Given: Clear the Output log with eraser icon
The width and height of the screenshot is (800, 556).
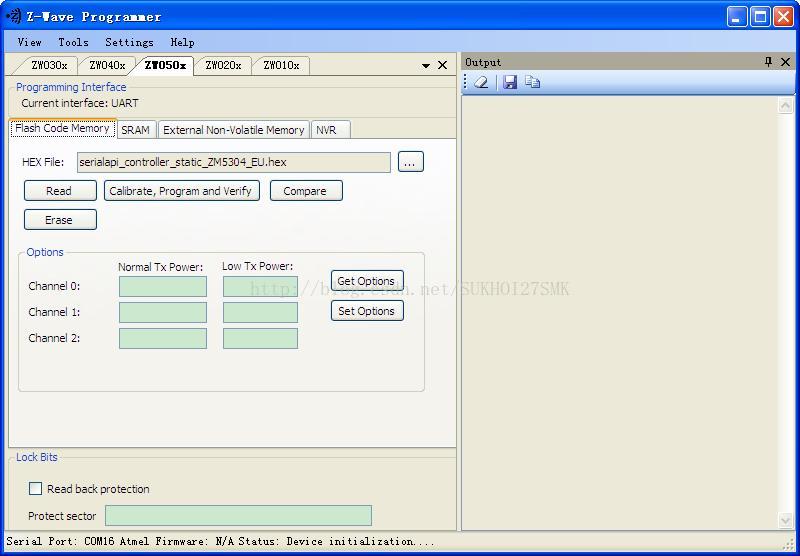Looking at the screenshot, I should pyautogui.click(x=481, y=82).
